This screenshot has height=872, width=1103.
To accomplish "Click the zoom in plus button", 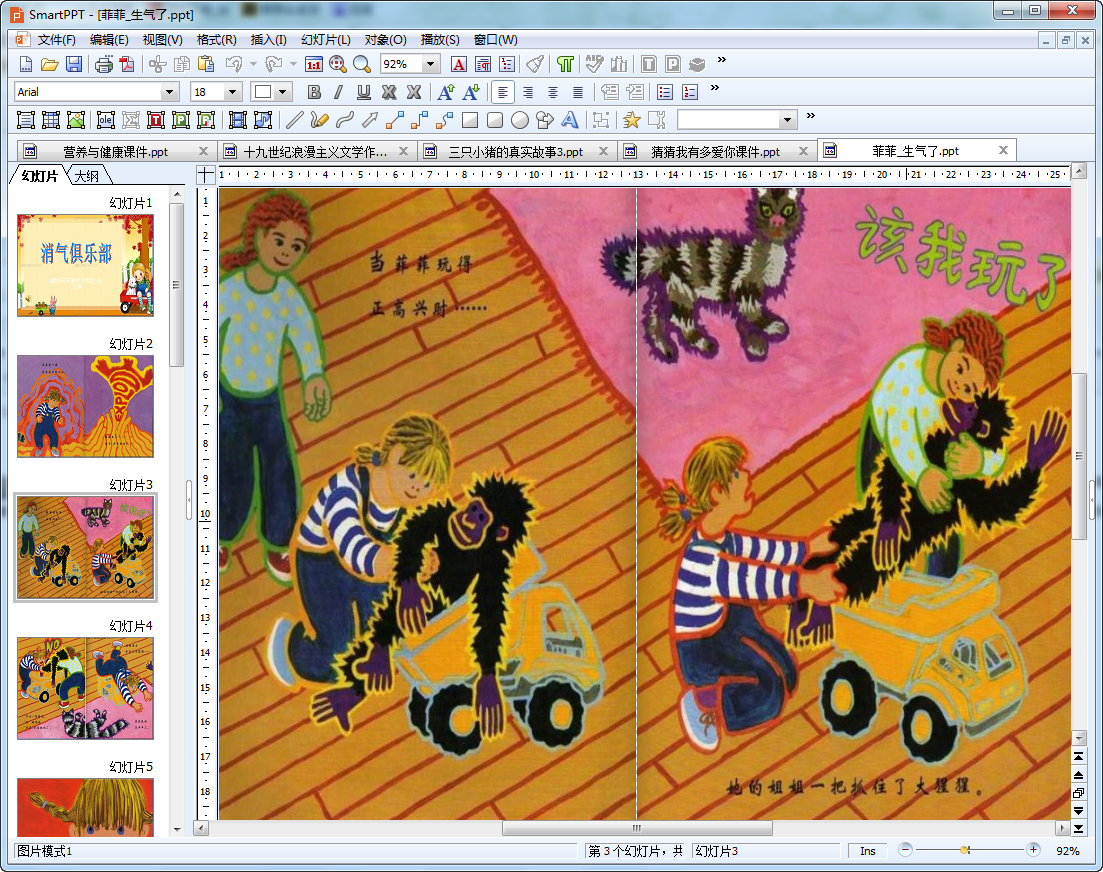I will (x=1033, y=850).
